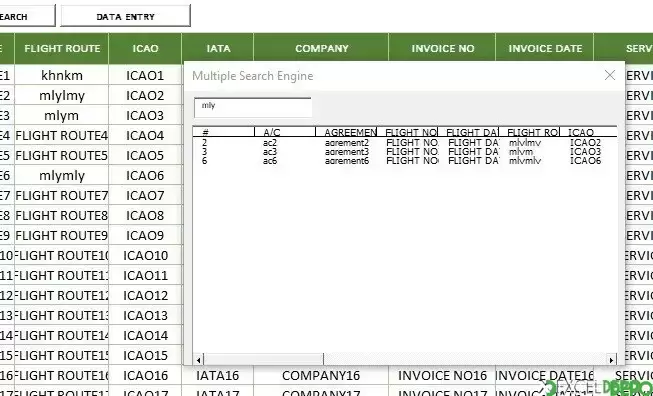Screen dimensions: 653x396
Task: Click cell 'mlylmy' in the sheet
Action: (62, 95)
